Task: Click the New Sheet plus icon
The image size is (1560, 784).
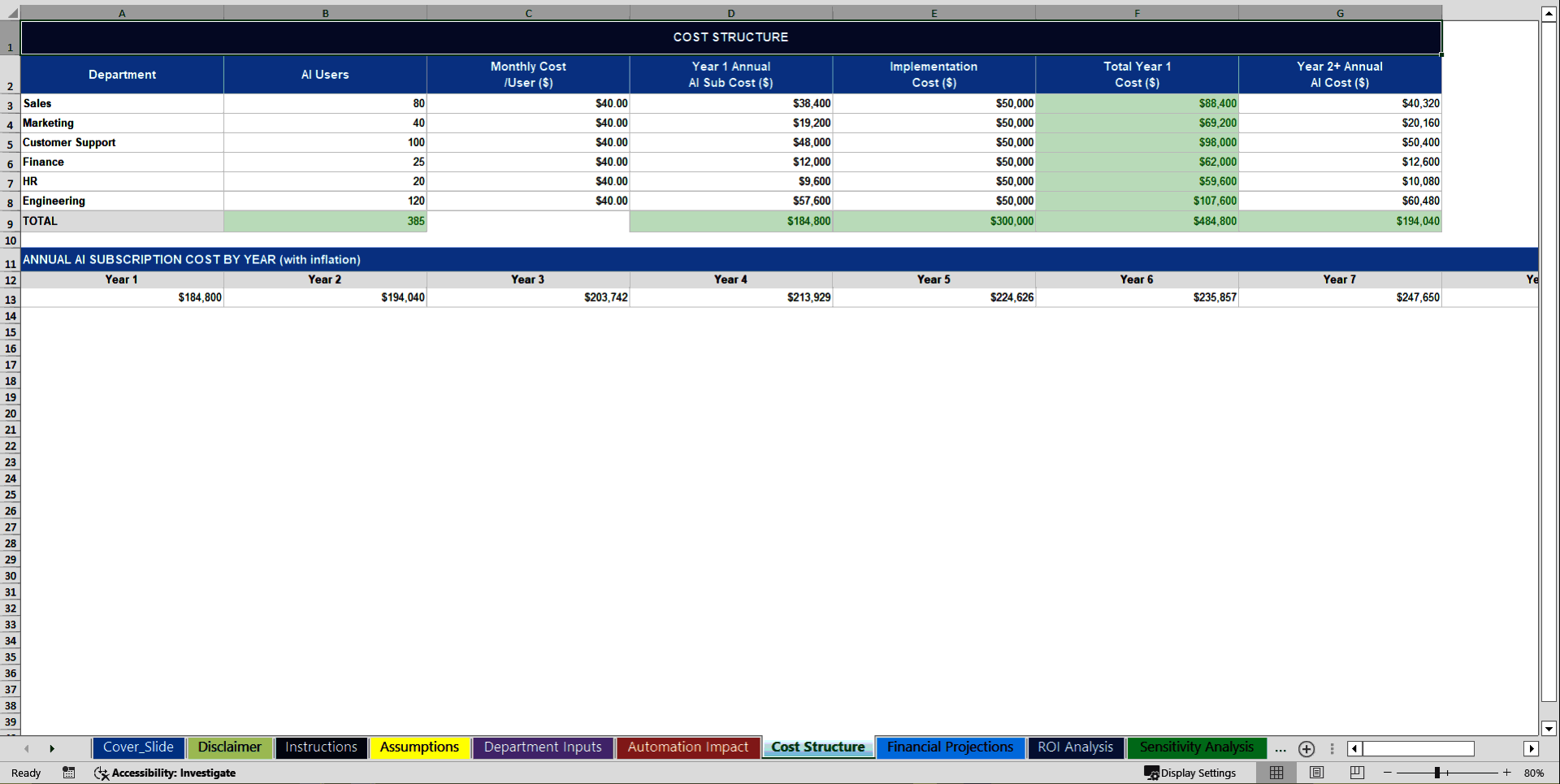Action: click(x=1306, y=748)
